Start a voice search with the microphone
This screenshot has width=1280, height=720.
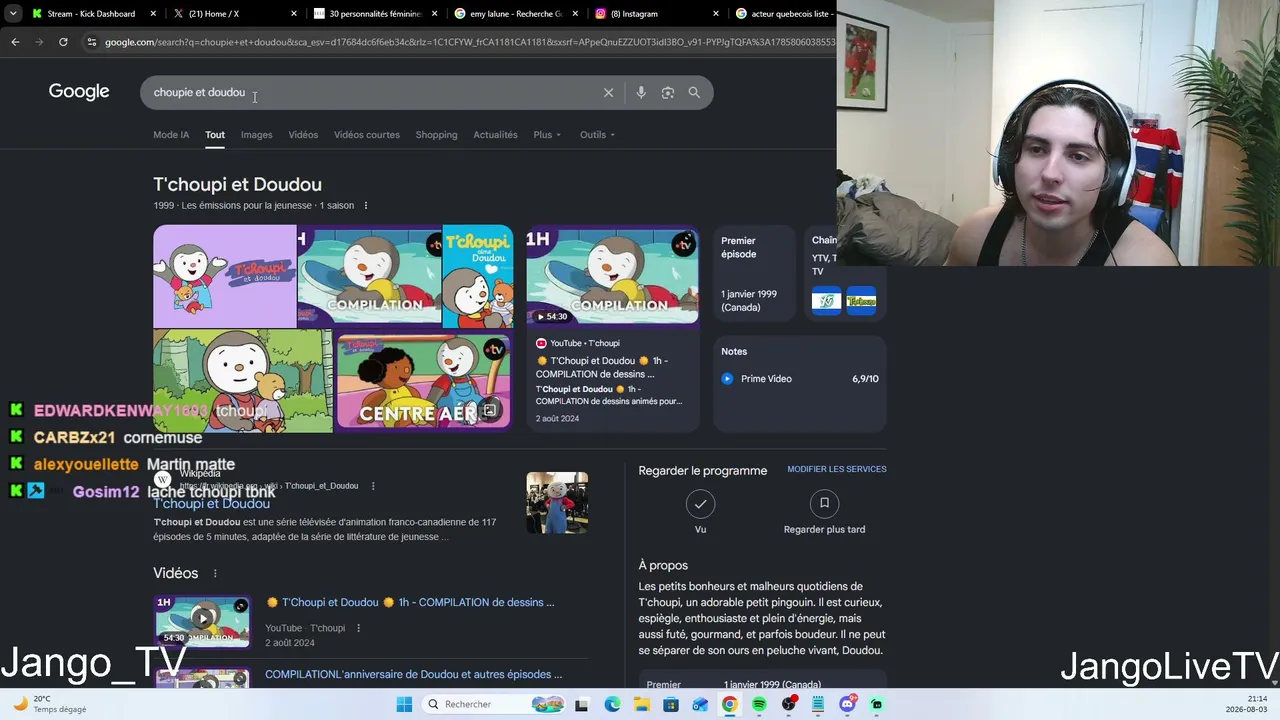pyautogui.click(x=641, y=92)
